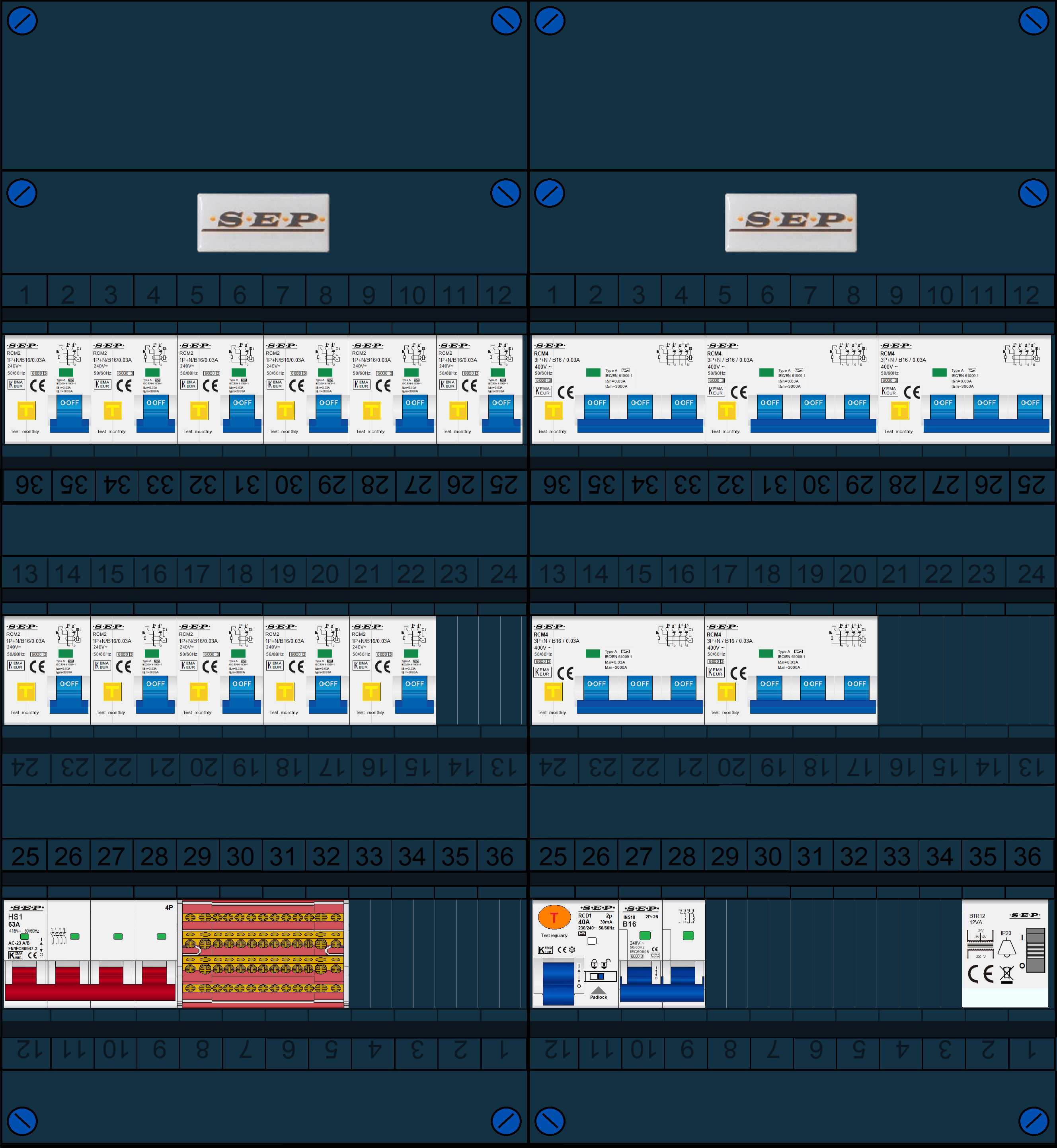
Task: Click right-panel RCM4 yellow test button at slots 9-12
Action: pyautogui.click(x=900, y=410)
